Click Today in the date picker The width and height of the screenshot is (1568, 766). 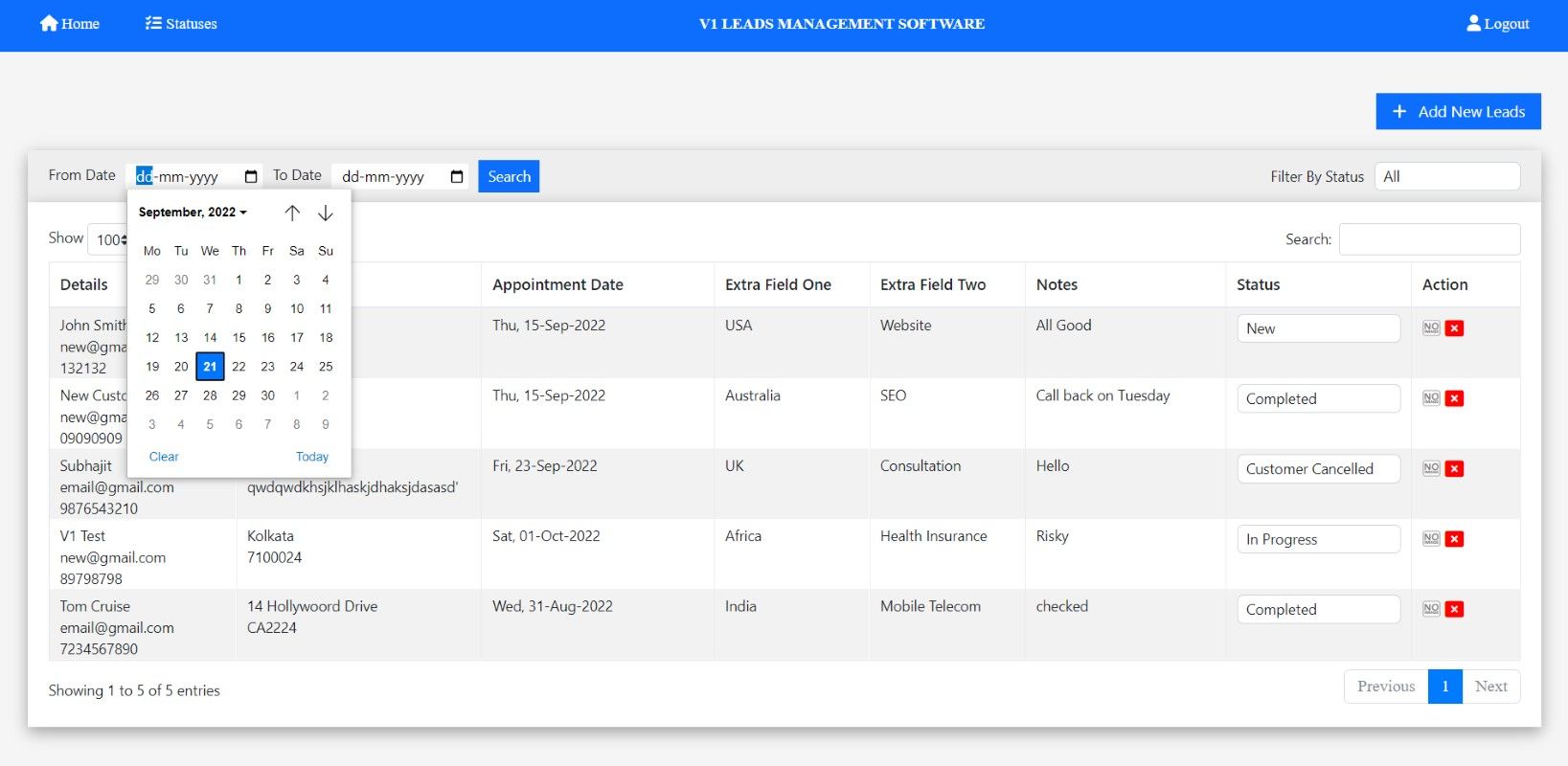[311, 457]
